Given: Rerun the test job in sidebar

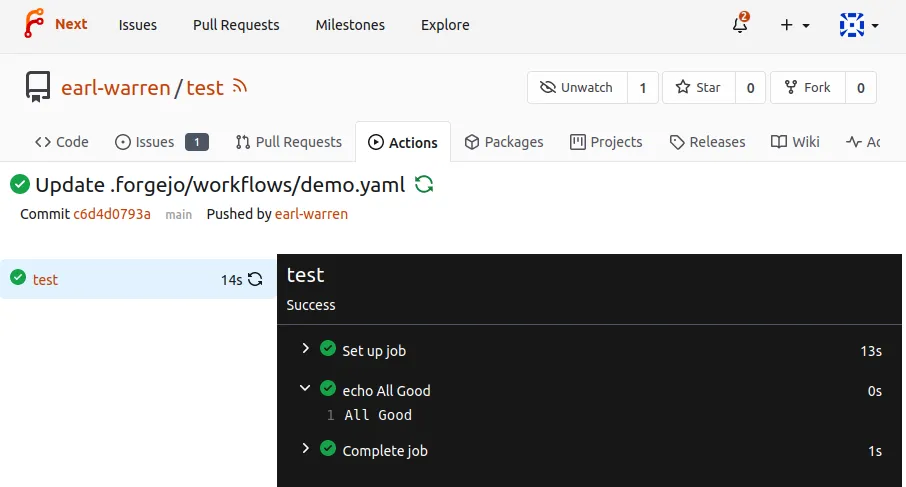Looking at the screenshot, I should [x=256, y=280].
